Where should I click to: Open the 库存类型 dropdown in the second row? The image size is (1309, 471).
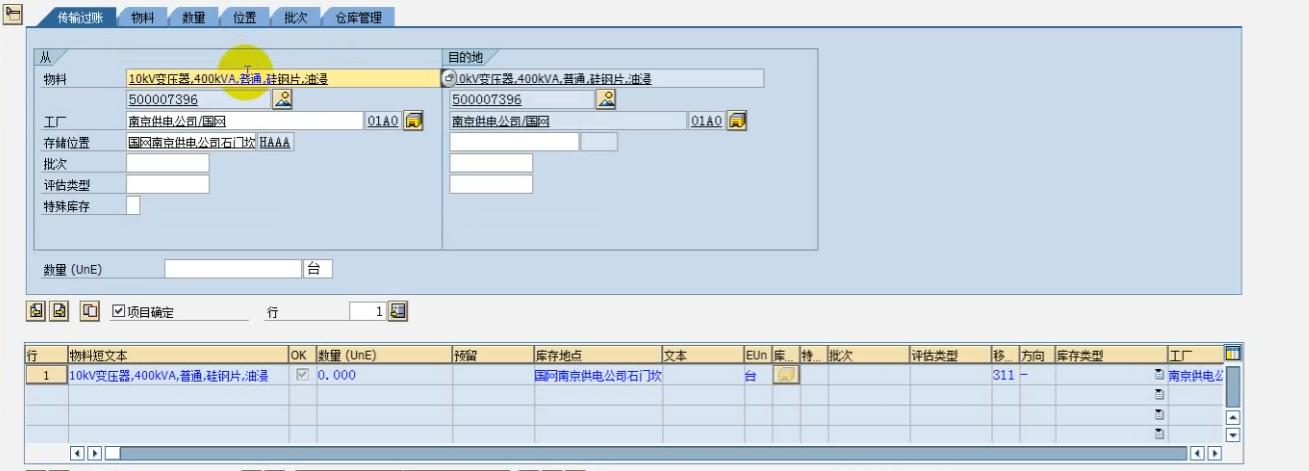pos(1159,394)
